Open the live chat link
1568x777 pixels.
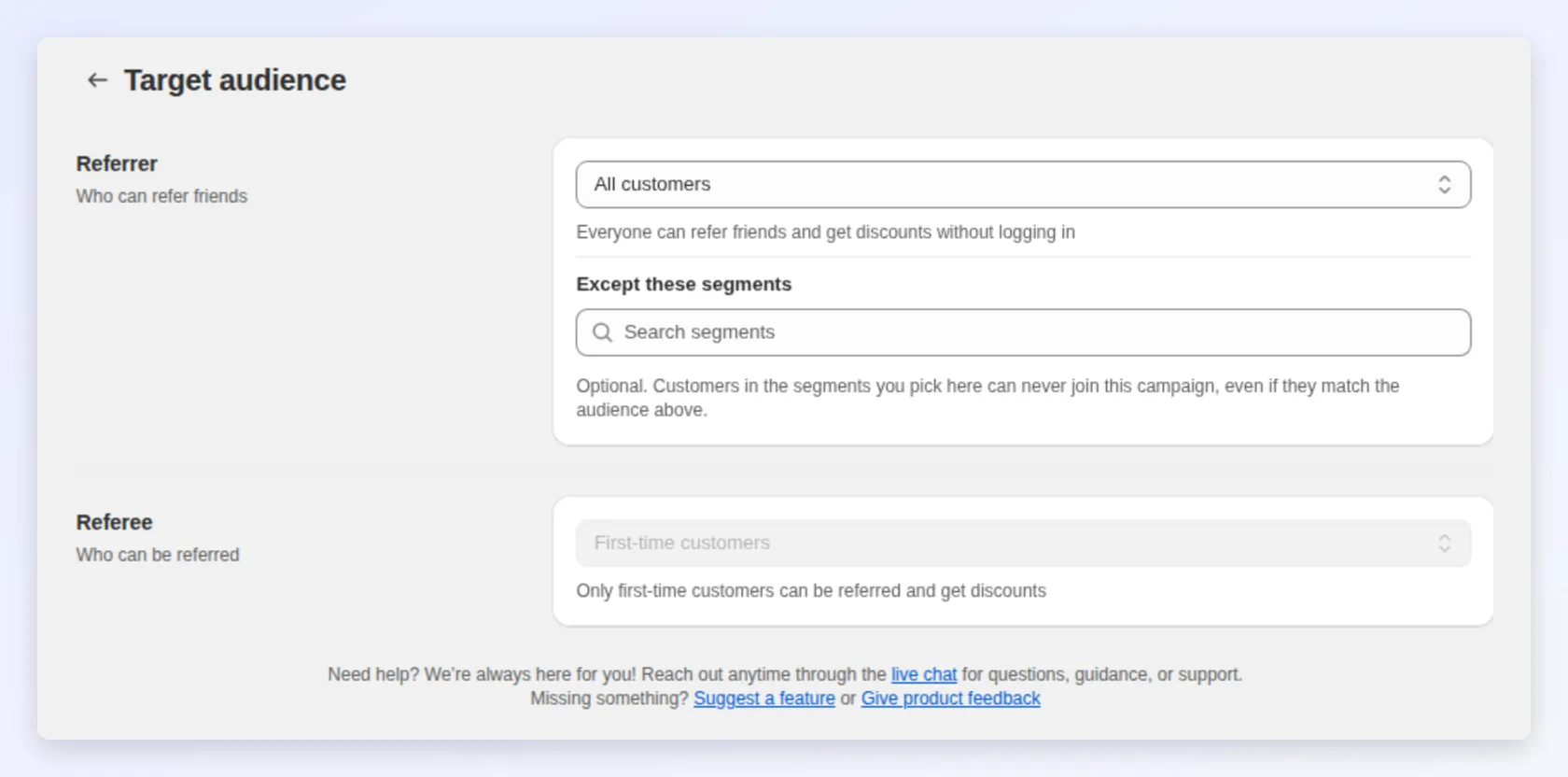[x=924, y=674]
